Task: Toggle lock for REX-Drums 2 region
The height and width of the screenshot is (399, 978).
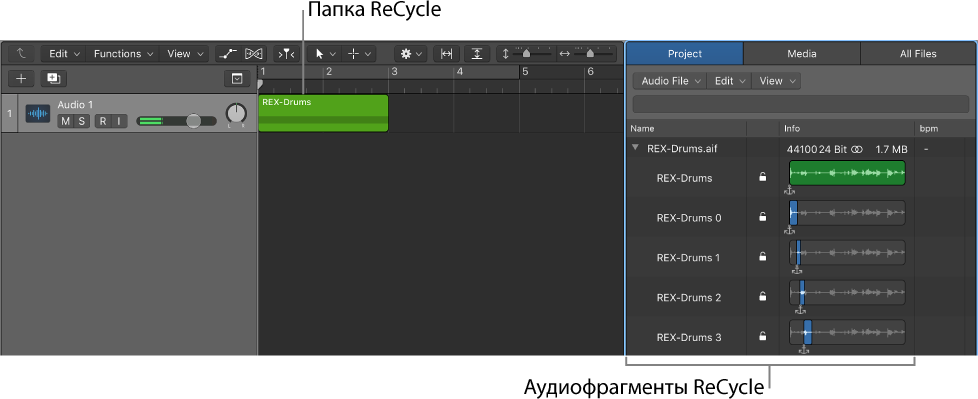Action: (x=762, y=297)
